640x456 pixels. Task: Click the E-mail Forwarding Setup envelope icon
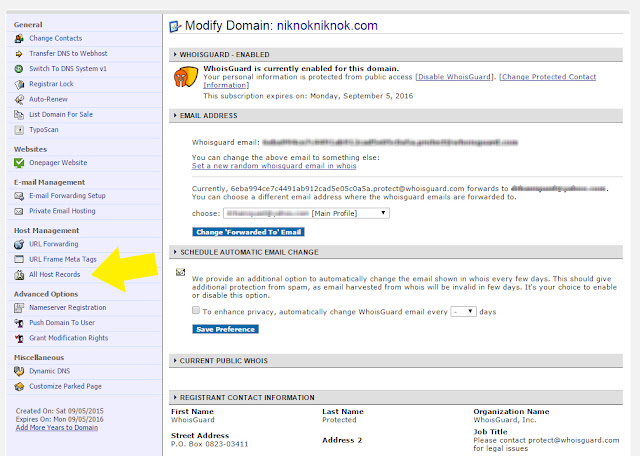[x=19, y=196]
